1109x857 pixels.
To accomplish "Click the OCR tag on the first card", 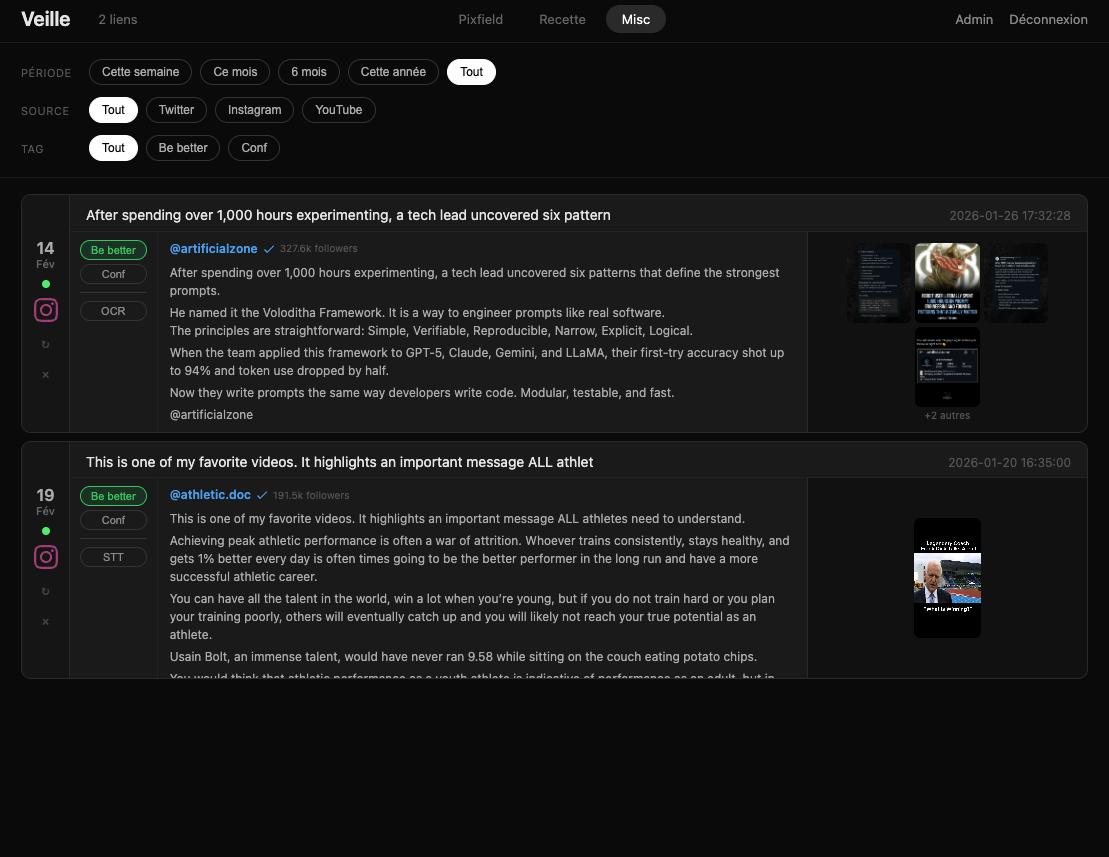I will [x=113, y=310].
